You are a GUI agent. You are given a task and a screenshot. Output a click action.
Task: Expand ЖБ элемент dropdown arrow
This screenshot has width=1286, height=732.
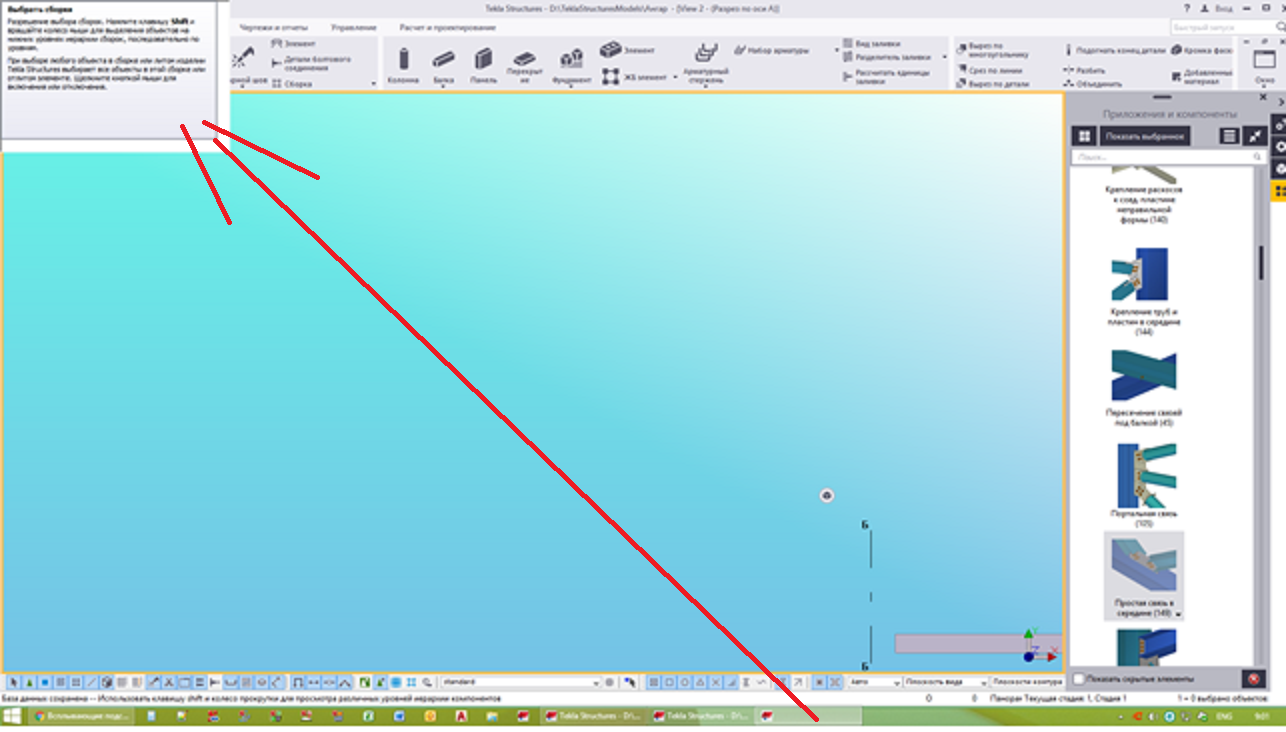coord(675,77)
